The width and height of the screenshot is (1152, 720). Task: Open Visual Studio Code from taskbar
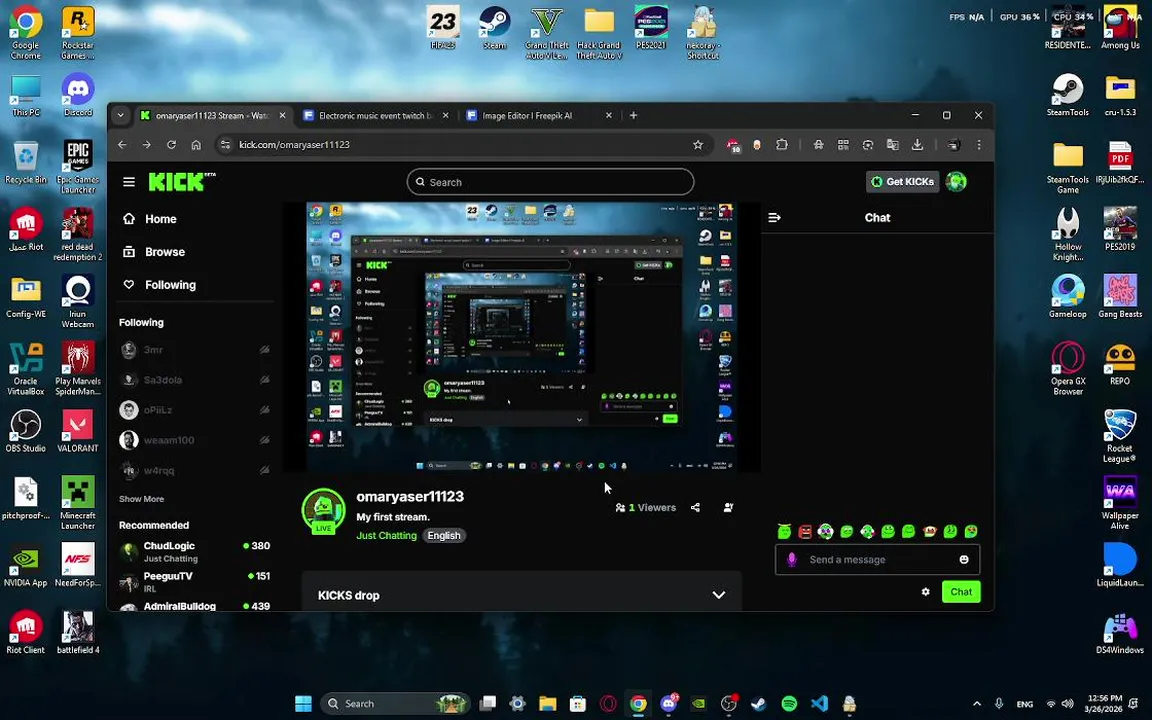tap(819, 704)
